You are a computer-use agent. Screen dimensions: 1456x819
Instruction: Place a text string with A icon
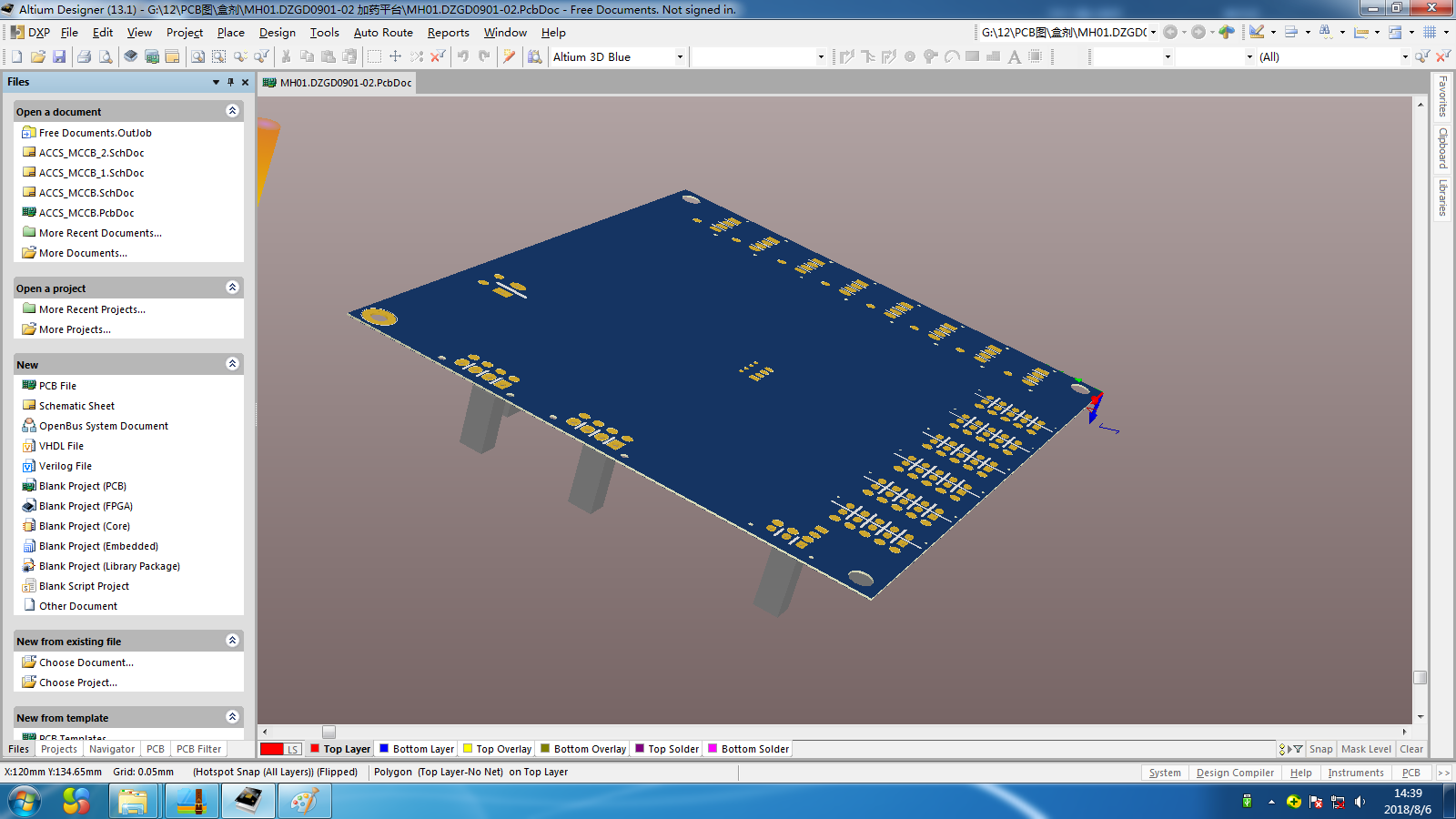(1015, 56)
